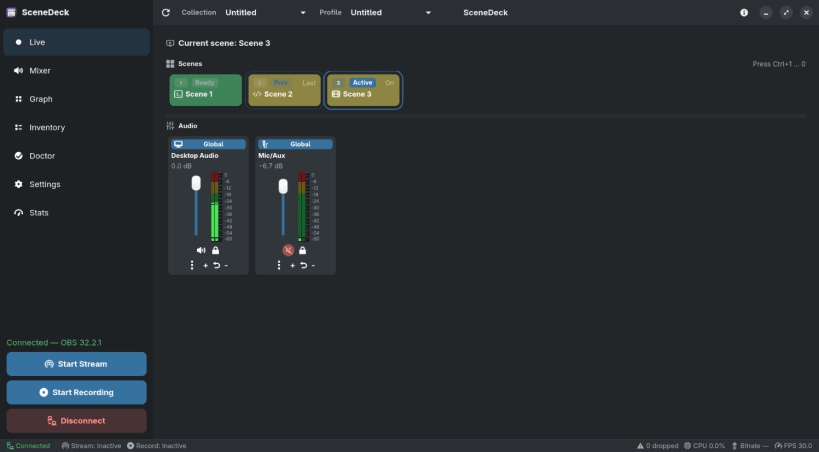Image resolution: width=819 pixels, height=452 pixels.
Task: Open the Mic/Aux three-dot menu
Action: click(x=279, y=265)
